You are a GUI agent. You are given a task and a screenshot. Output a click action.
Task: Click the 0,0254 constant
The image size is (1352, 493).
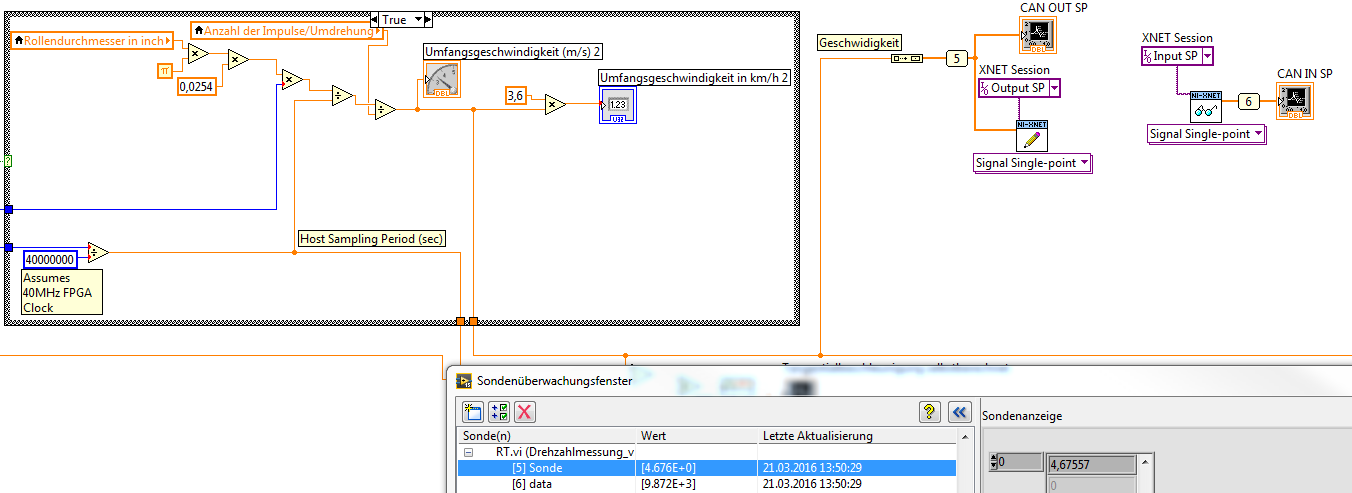coord(199,87)
